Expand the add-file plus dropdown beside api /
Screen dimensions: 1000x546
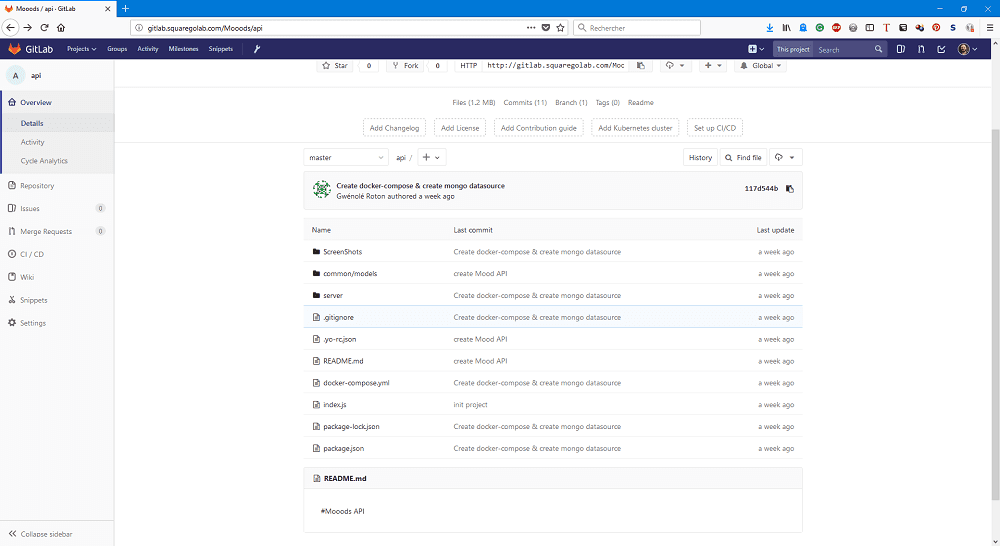[432, 158]
